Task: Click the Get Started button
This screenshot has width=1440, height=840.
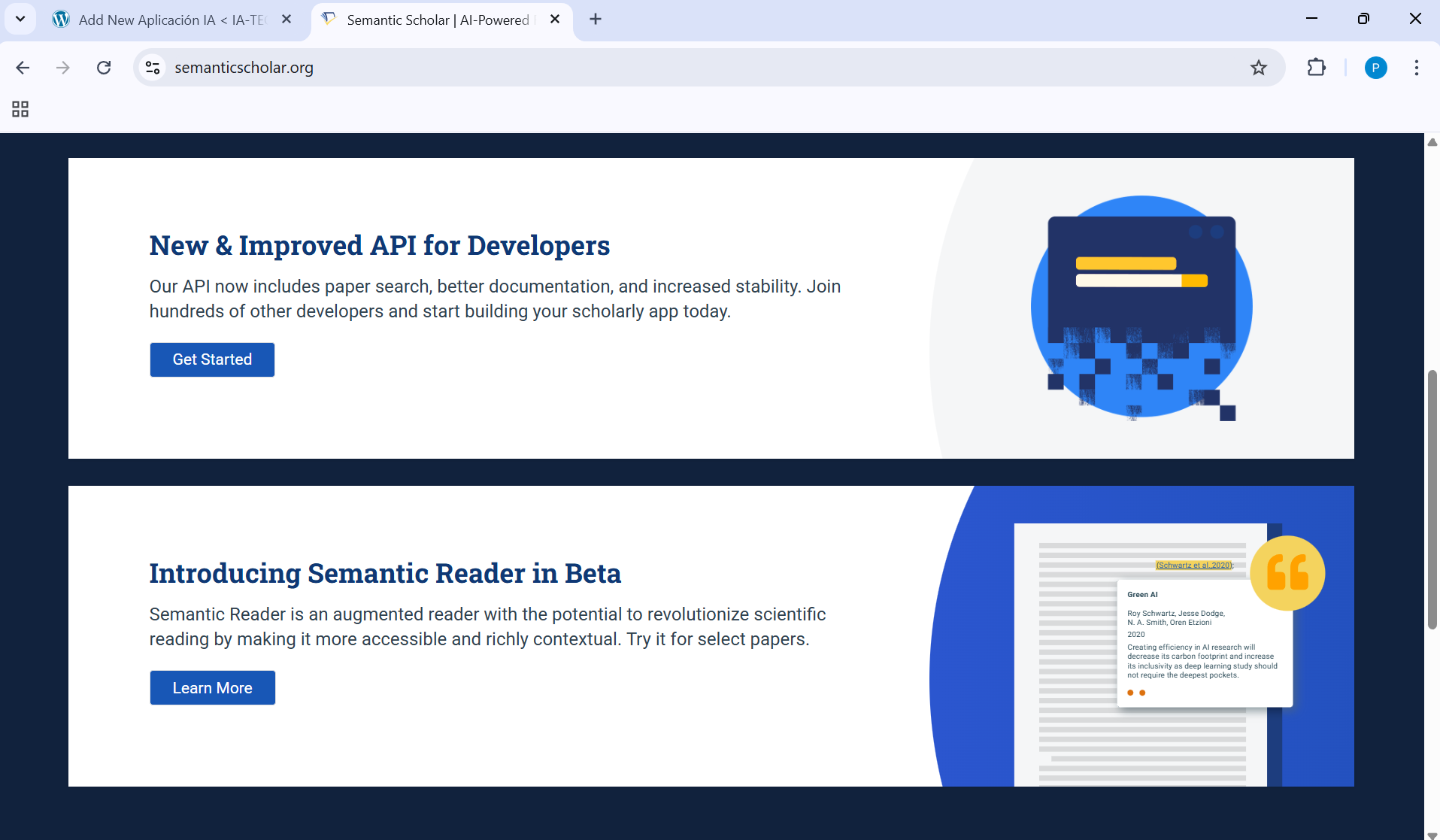Action: (212, 359)
